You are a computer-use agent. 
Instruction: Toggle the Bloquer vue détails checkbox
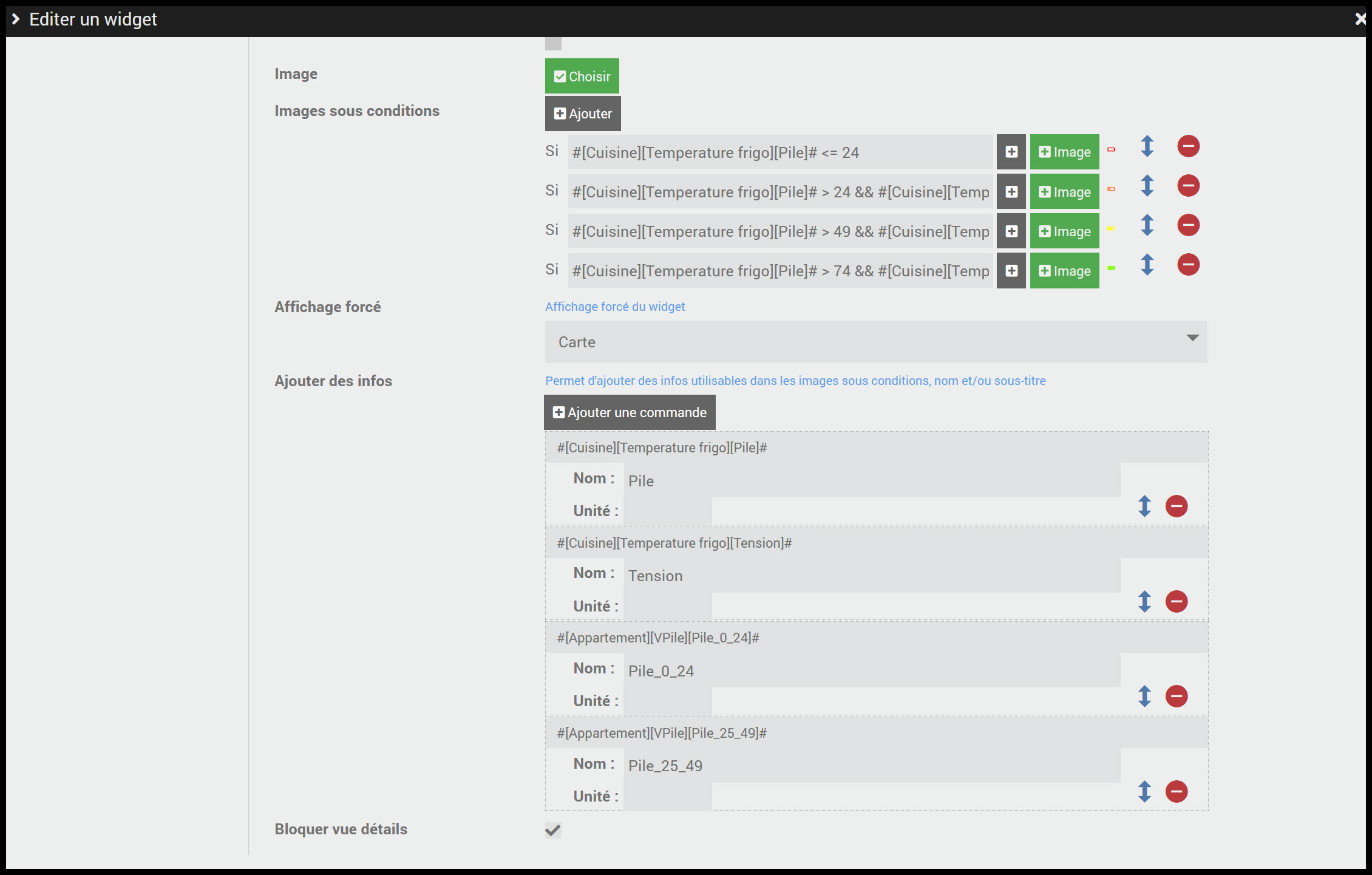click(553, 830)
